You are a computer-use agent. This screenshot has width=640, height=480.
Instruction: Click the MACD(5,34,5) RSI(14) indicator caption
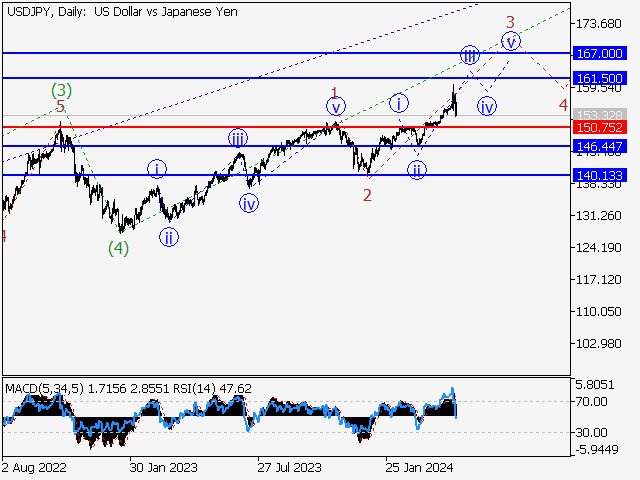(128, 388)
